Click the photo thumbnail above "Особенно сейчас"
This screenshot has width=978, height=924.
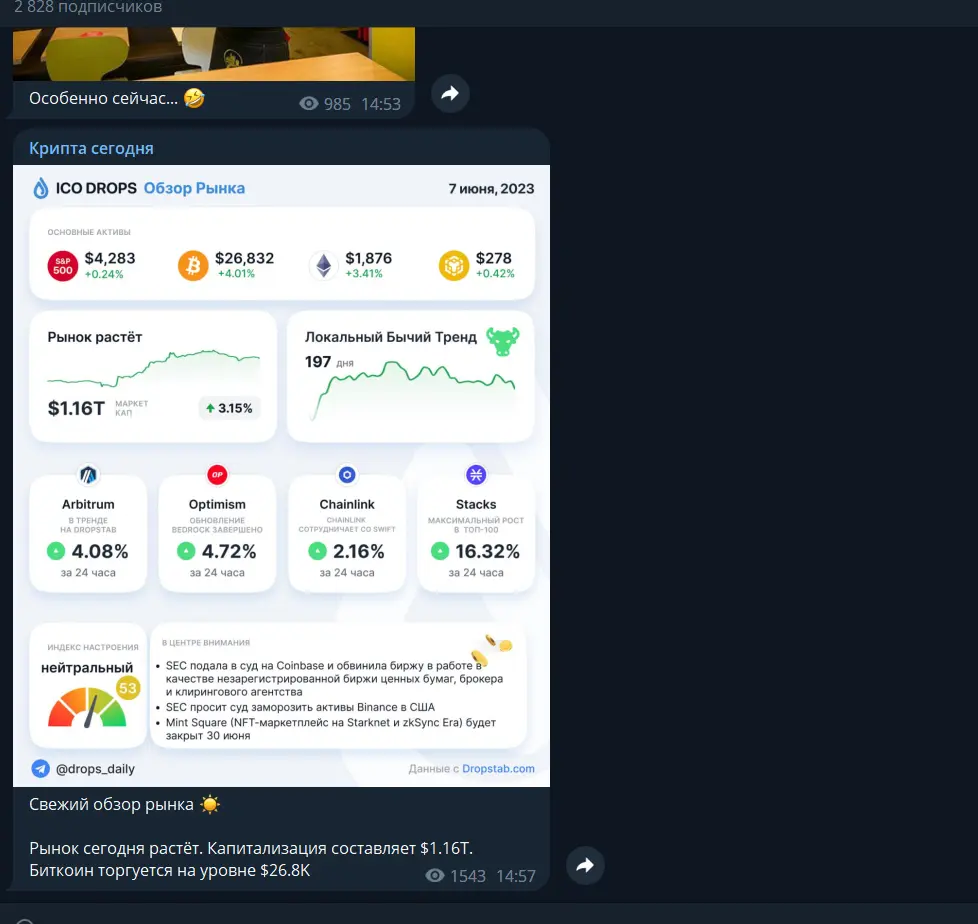[x=214, y=54]
